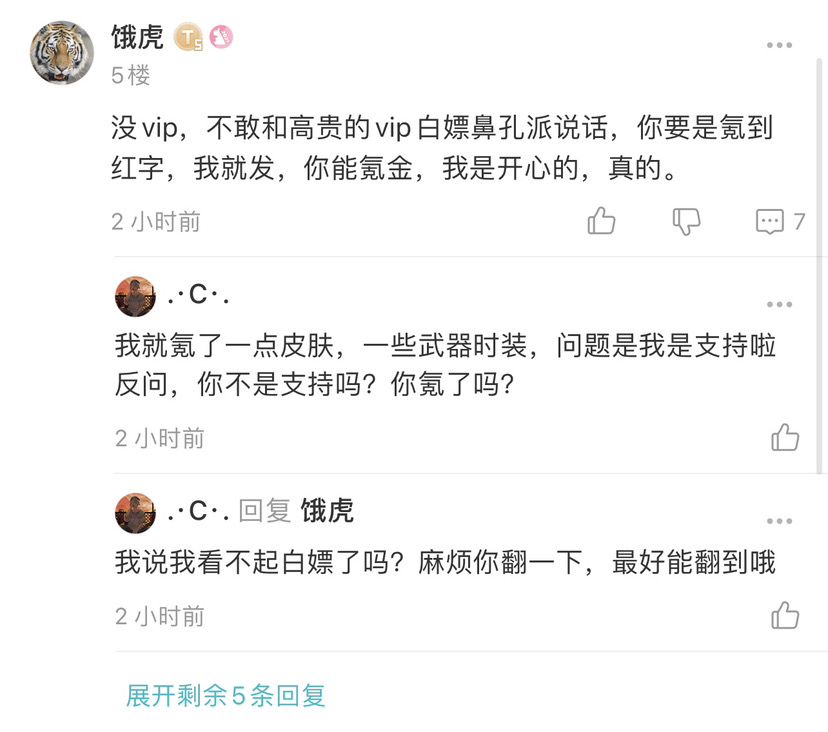Open the comment bubble showing 7 replies
The image size is (828, 732).
click(x=770, y=221)
